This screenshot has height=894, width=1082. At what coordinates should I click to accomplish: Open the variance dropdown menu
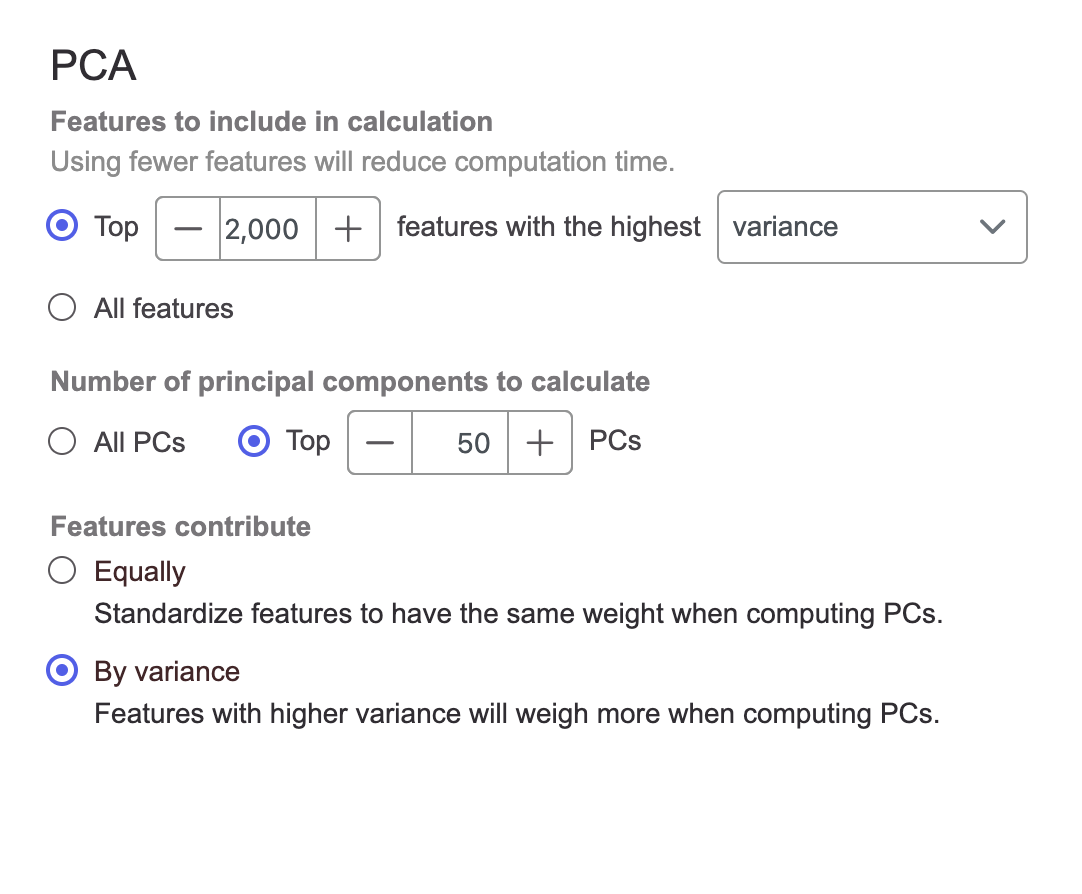872,227
